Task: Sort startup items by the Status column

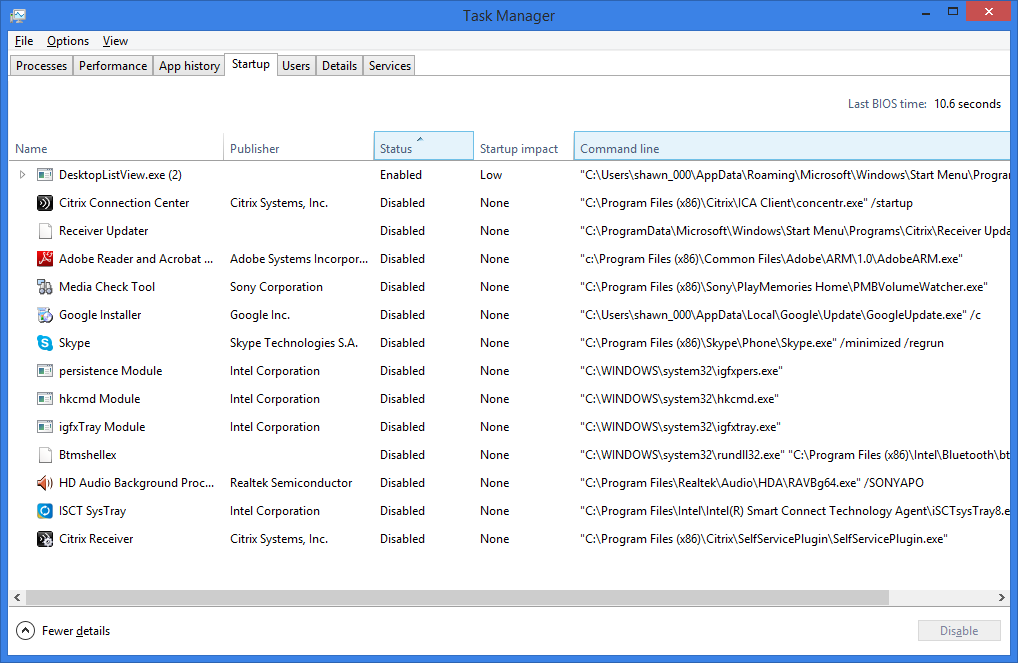Action: pyautogui.click(x=423, y=145)
